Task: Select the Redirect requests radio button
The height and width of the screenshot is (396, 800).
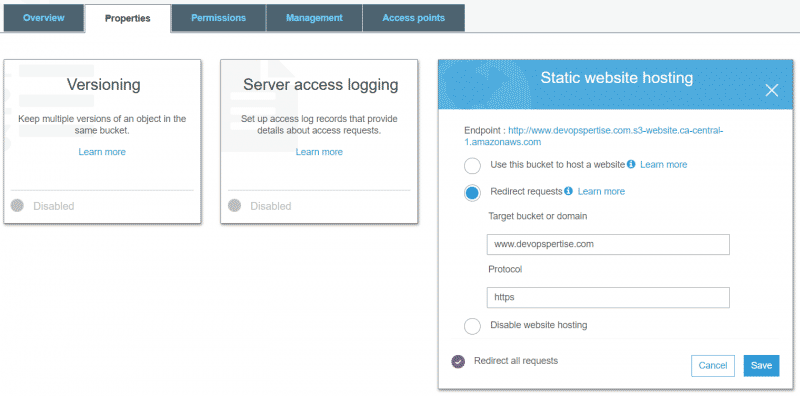Action: (x=472, y=193)
